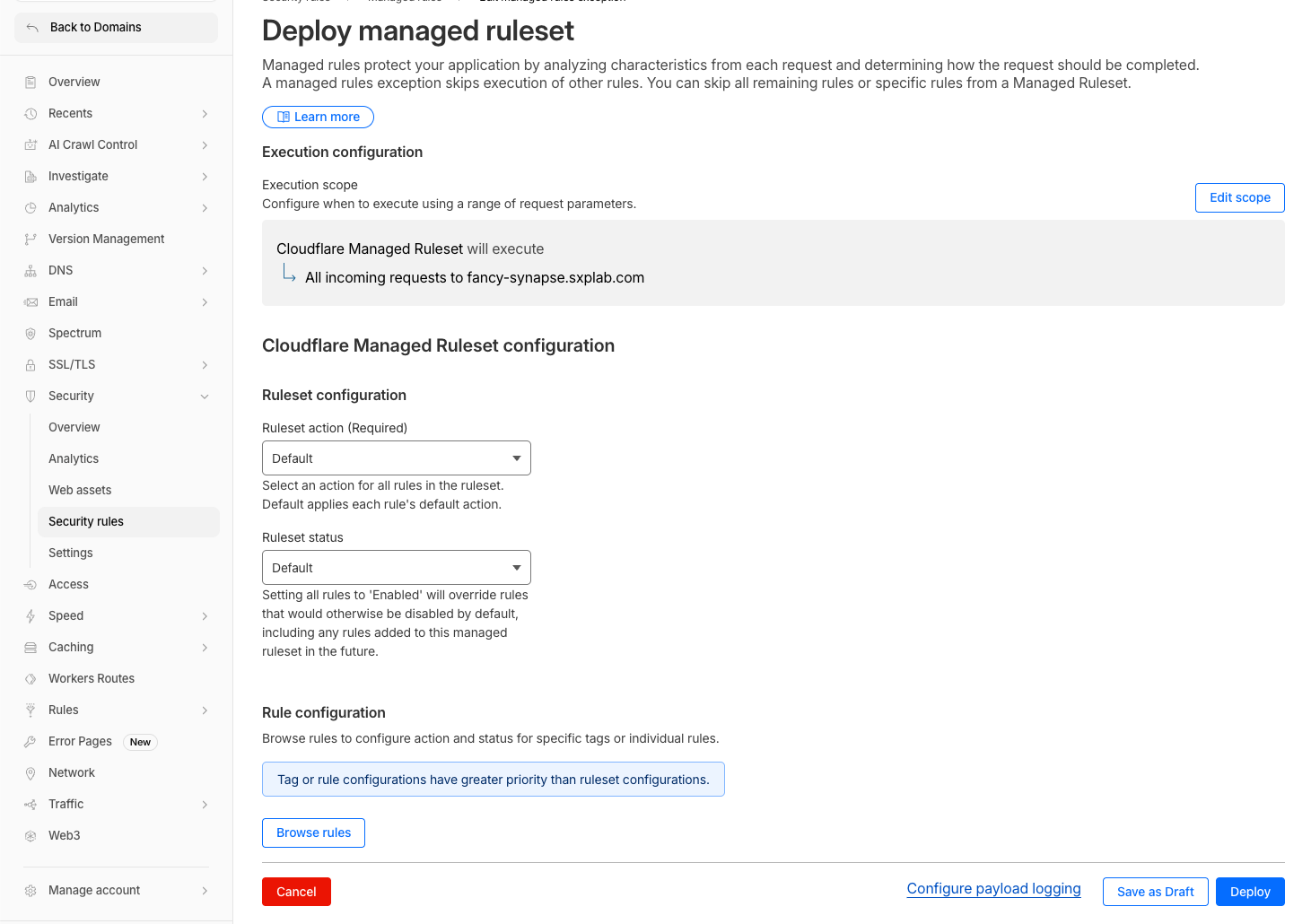Open the Ruleset action dropdown
1311x924 pixels.
(397, 458)
